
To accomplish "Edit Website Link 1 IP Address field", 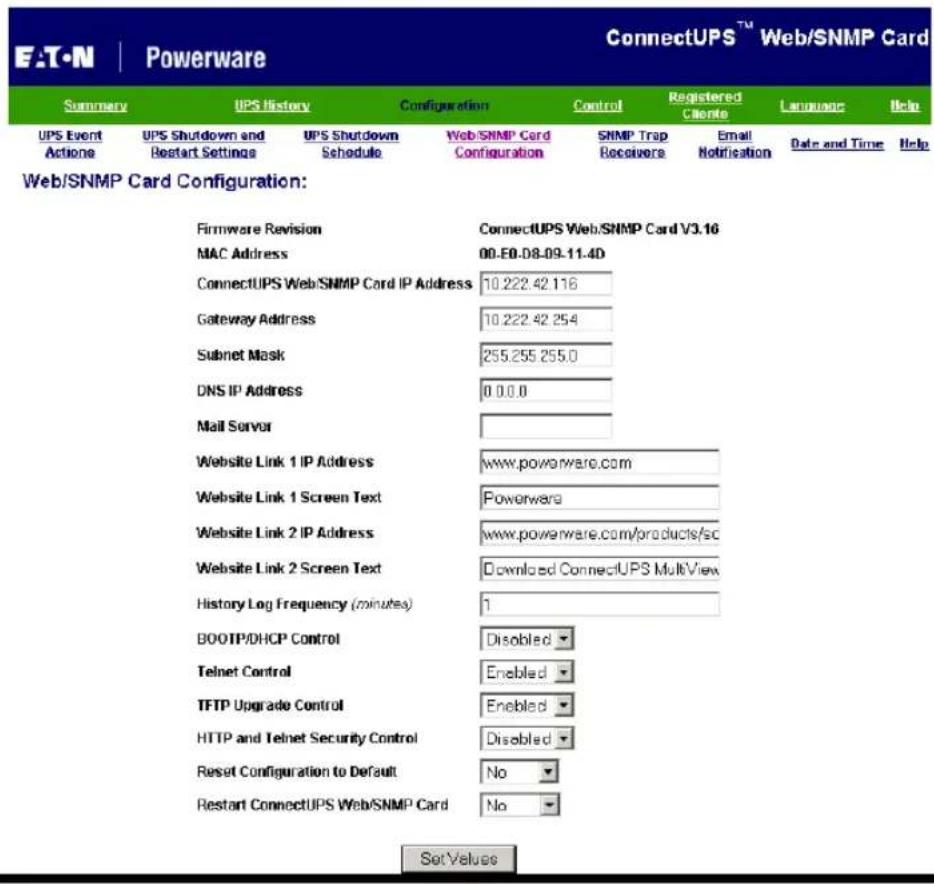I will pyautogui.click(x=599, y=462).
